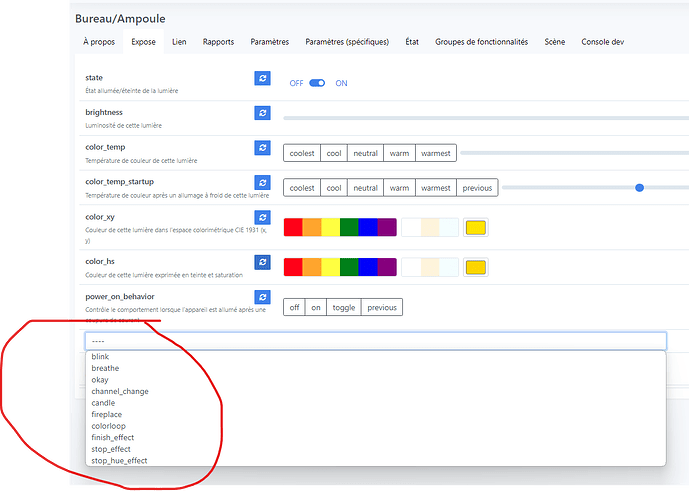Refresh the power_on_behavior value
Image resolution: width=689 pixels, height=491 pixels.
262,297
